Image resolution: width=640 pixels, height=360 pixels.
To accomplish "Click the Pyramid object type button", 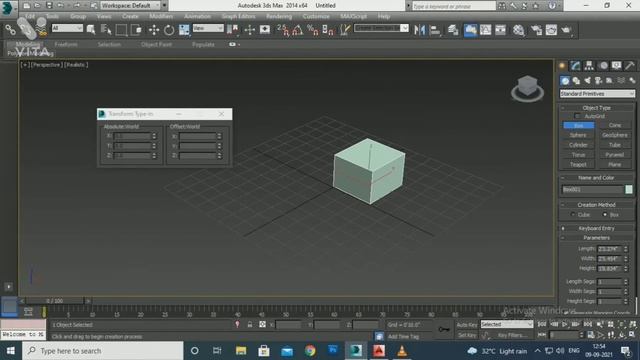I will tap(615, 155).
